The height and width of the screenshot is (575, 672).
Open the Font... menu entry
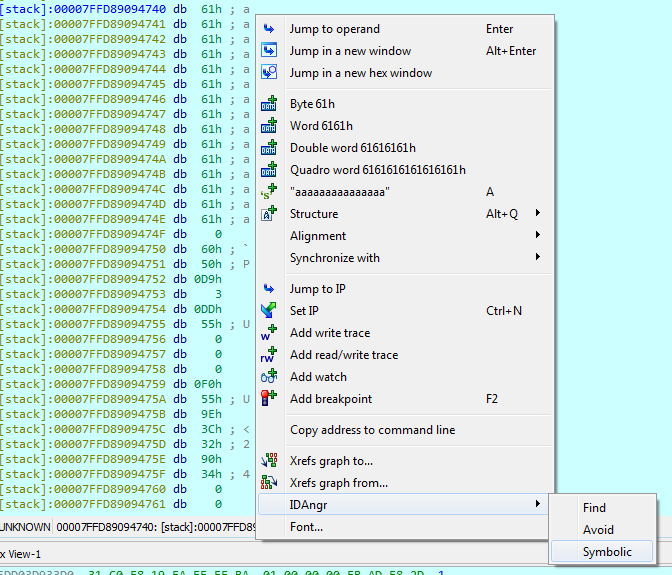(403, 527)
